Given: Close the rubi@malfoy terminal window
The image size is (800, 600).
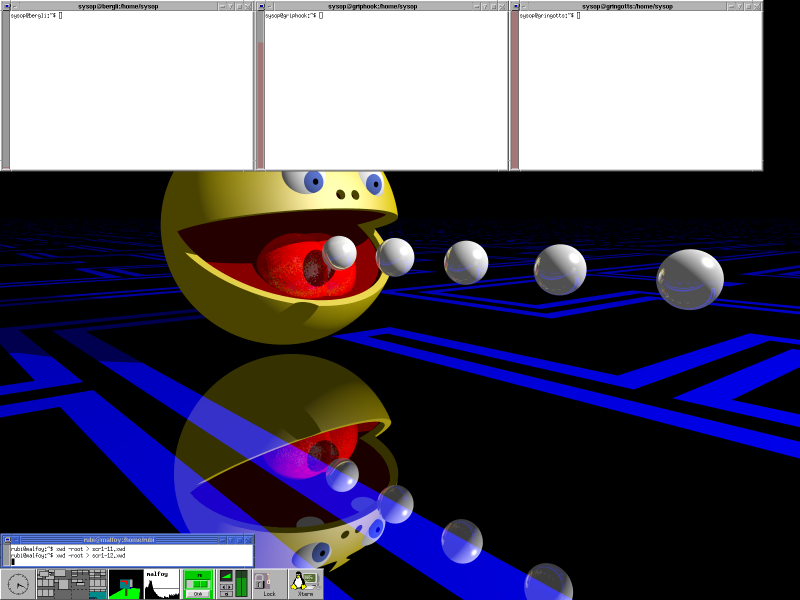Looking at the screenshot, I should [248, 540].
